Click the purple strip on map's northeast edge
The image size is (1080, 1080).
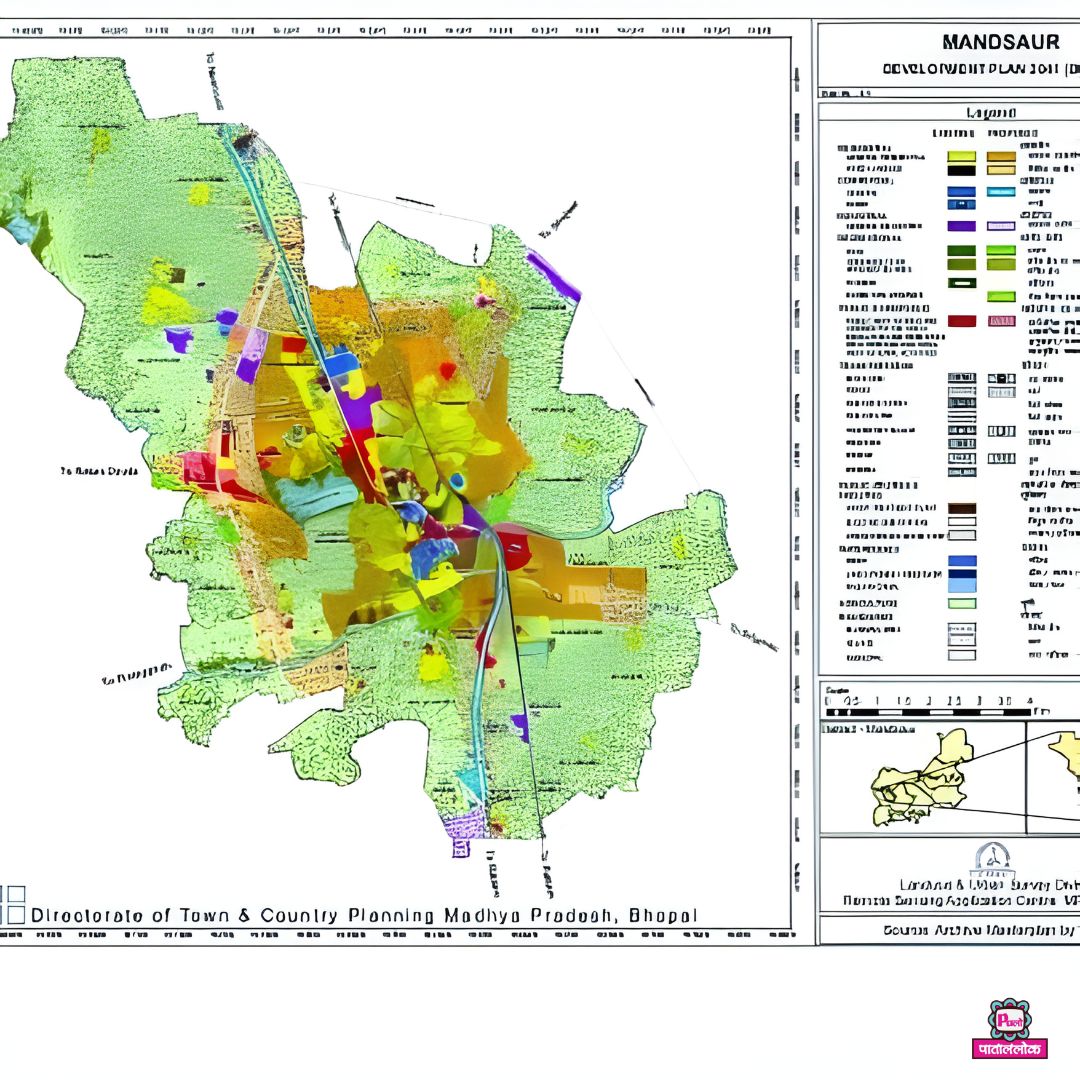pos(553,275)
